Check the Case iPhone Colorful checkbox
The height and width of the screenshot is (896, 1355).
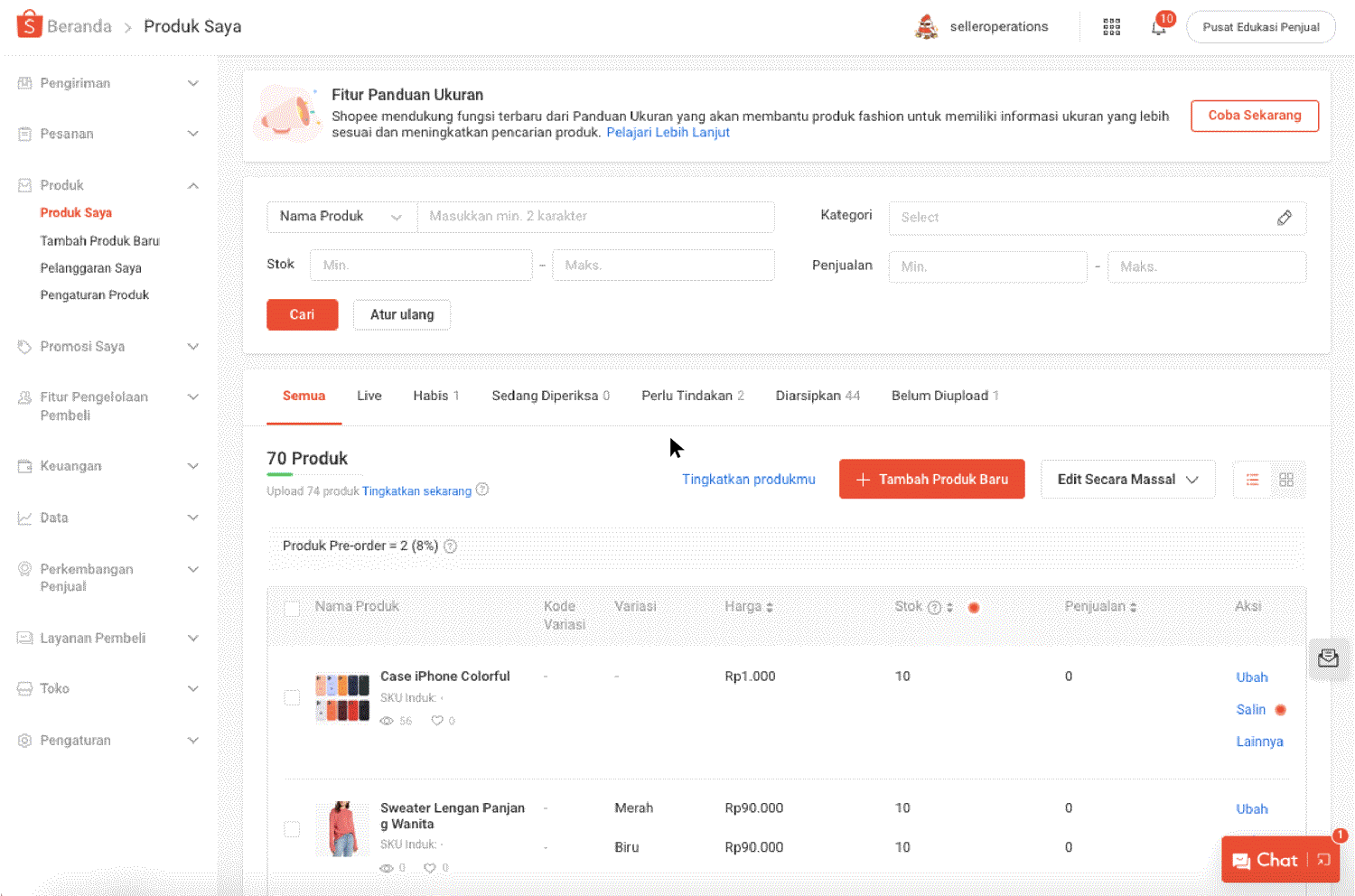pos(292,697)
